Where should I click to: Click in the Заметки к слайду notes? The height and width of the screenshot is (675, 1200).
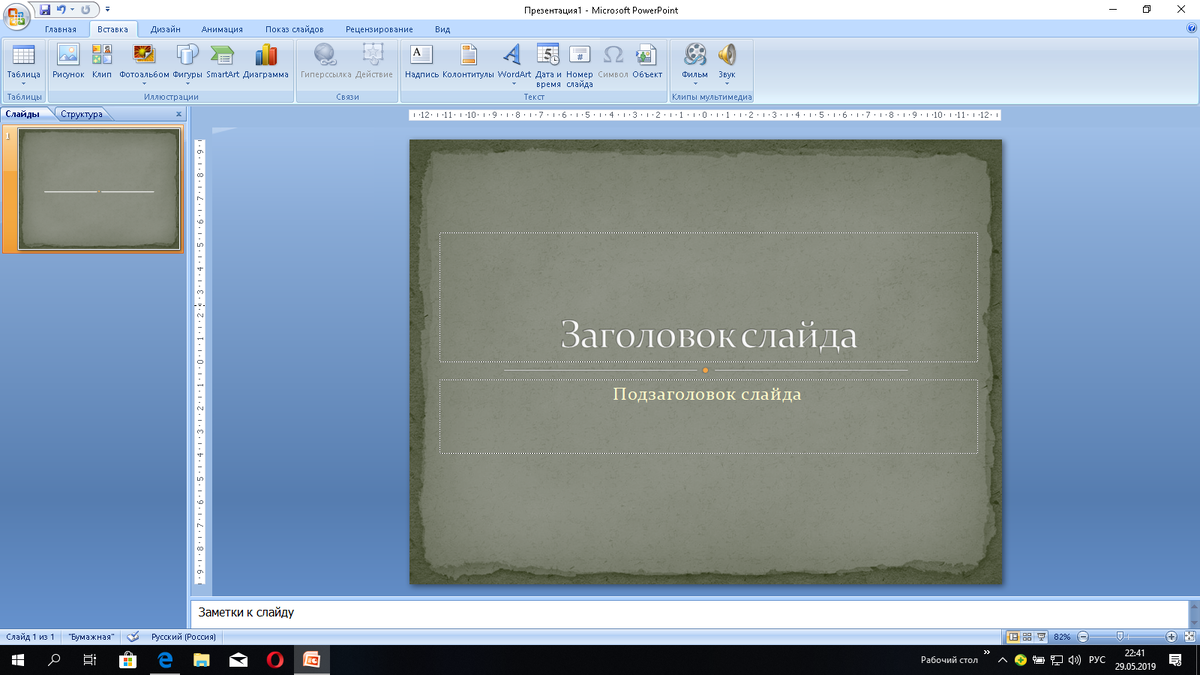click(690, 612)
